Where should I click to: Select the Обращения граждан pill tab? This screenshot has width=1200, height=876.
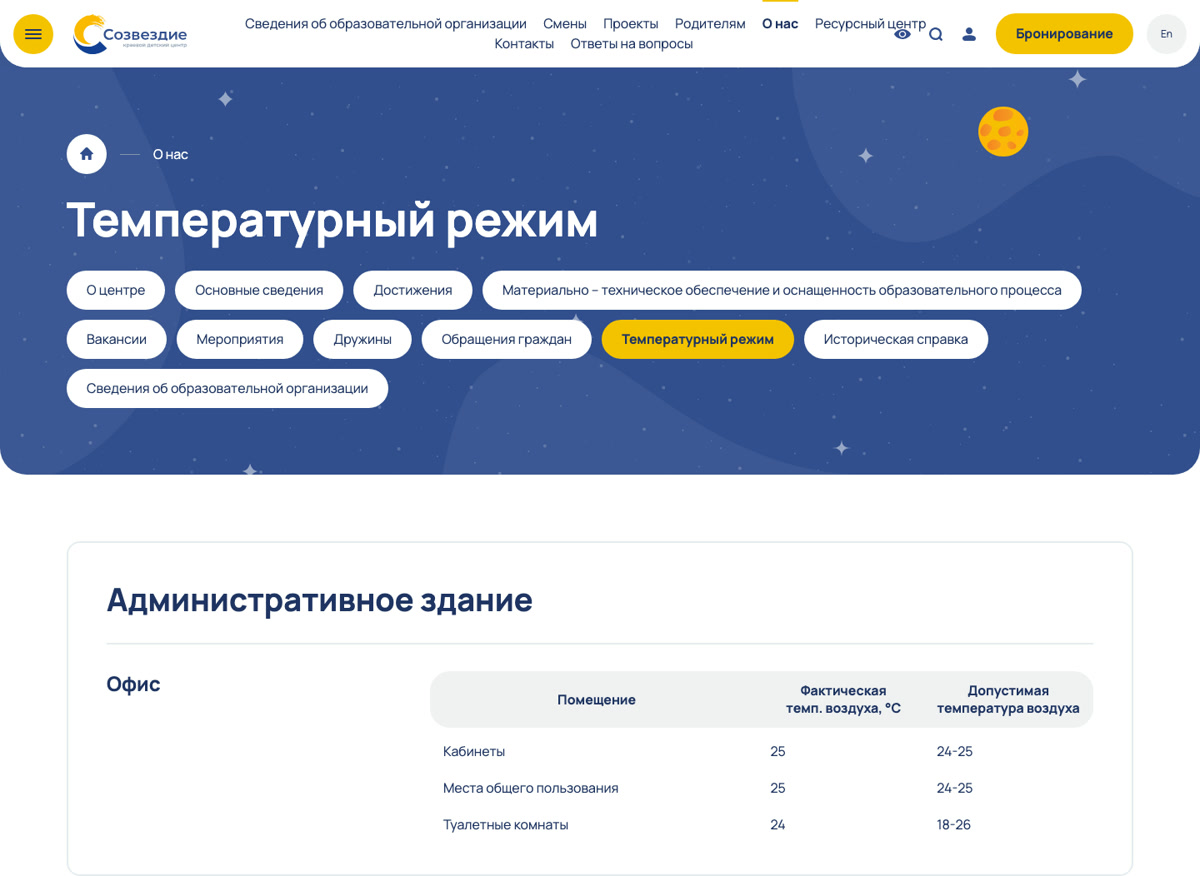(507, 339)
